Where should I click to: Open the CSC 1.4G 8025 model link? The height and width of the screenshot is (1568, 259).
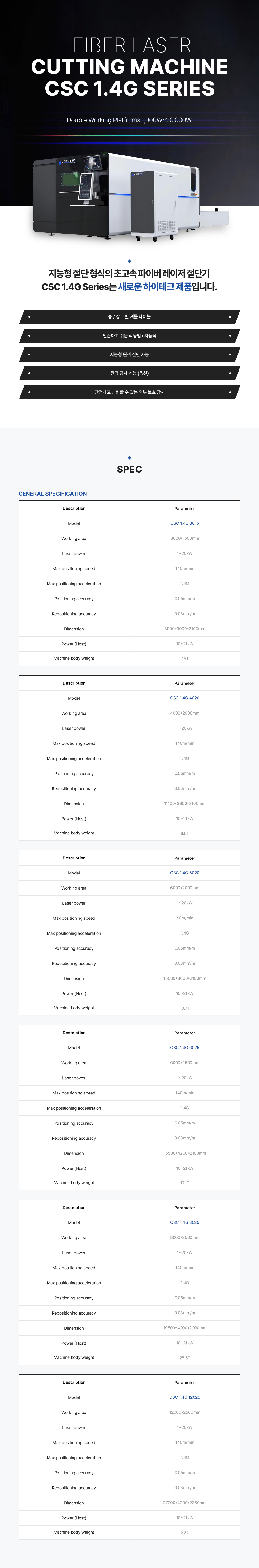(x=185, y=1222)
